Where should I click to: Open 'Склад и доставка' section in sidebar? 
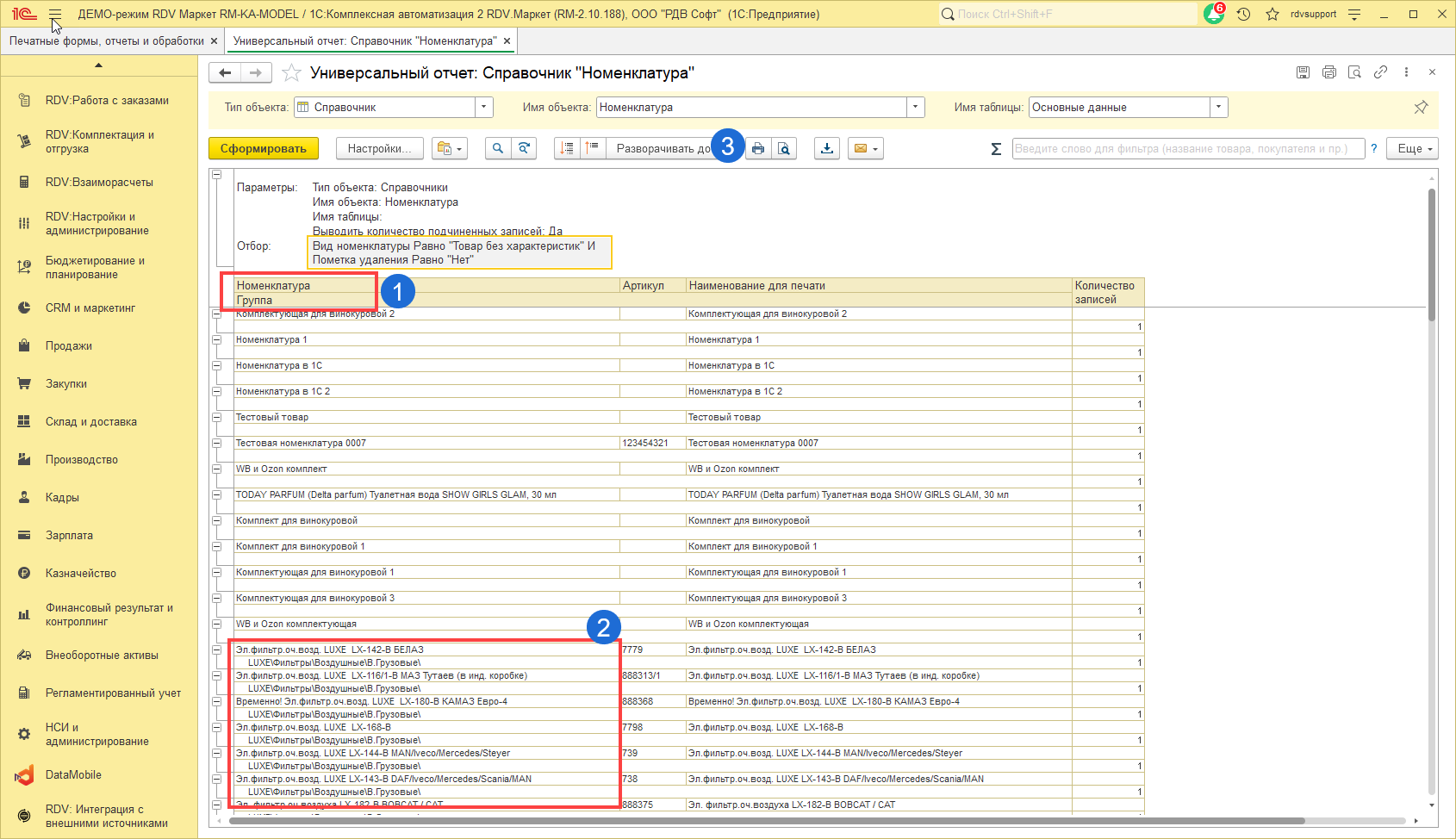pos(91,422)
